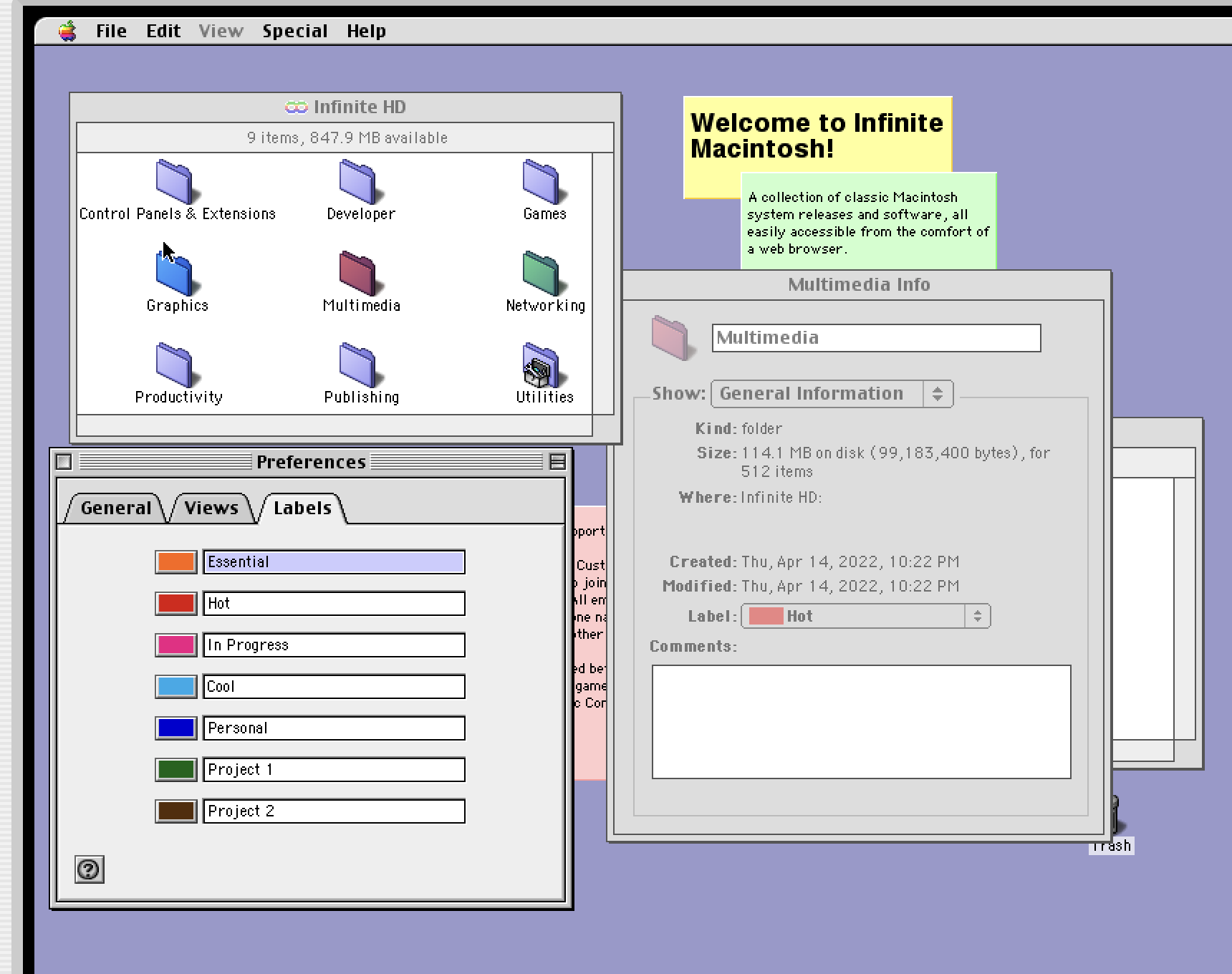The width and height of the screenshot is (1232, 974).
Task: Open the Show General Information popup menu
Action: [x=832, y=394]
